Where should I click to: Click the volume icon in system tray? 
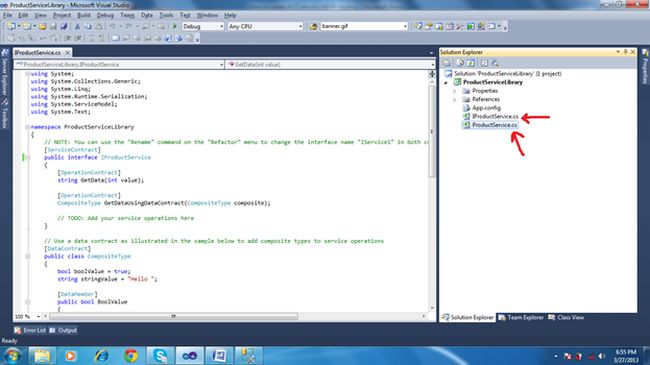[601, 356]
